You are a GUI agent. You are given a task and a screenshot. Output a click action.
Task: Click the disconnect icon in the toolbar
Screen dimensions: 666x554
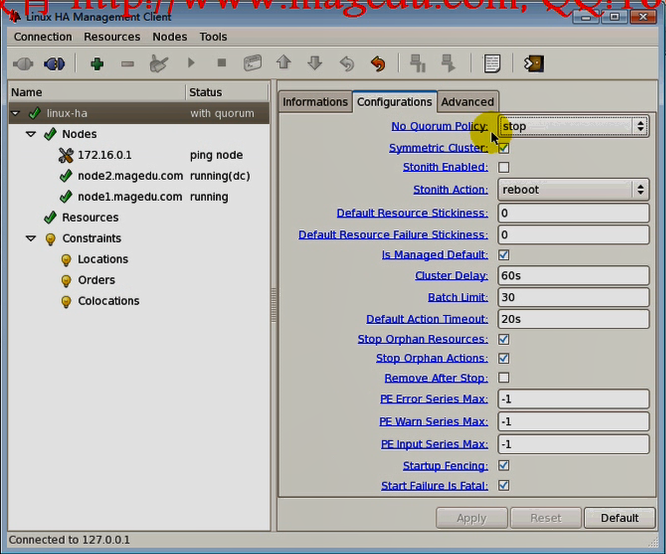coord(54,64)
